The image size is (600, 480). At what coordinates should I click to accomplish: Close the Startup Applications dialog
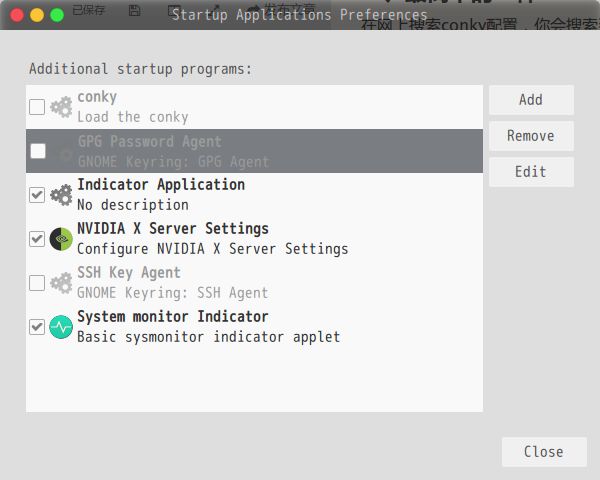544,452
